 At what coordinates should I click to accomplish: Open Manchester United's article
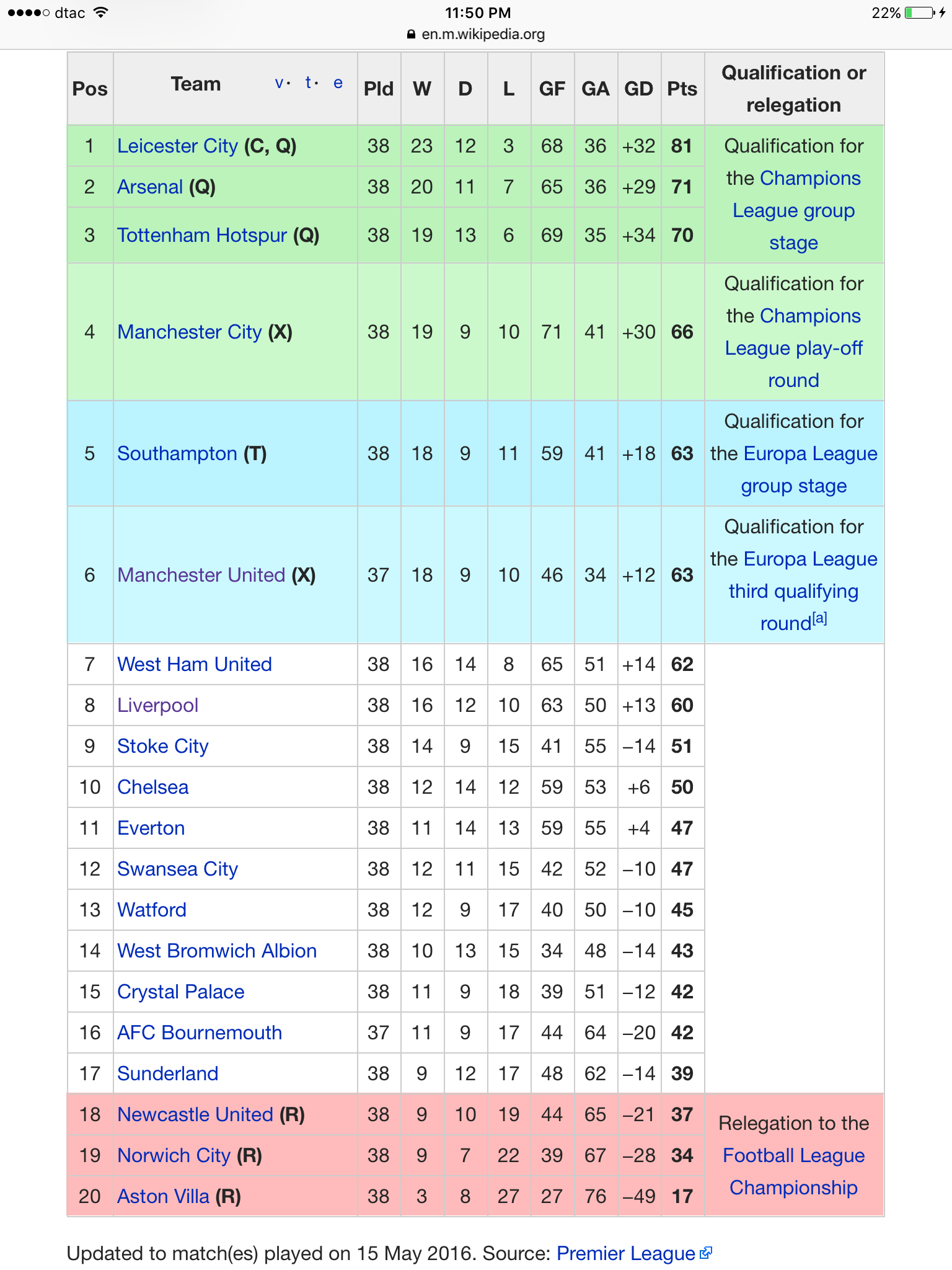coord(201,575)
